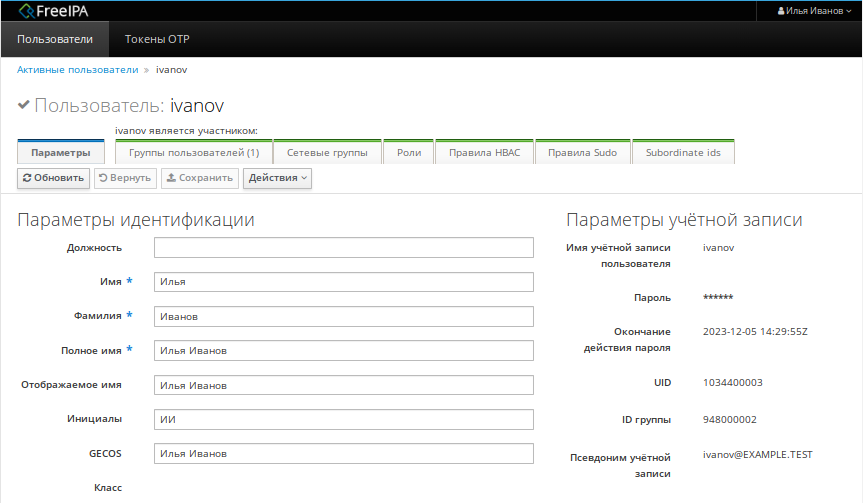Click the Инициалы field with ИИ

(x=343, y=419)
